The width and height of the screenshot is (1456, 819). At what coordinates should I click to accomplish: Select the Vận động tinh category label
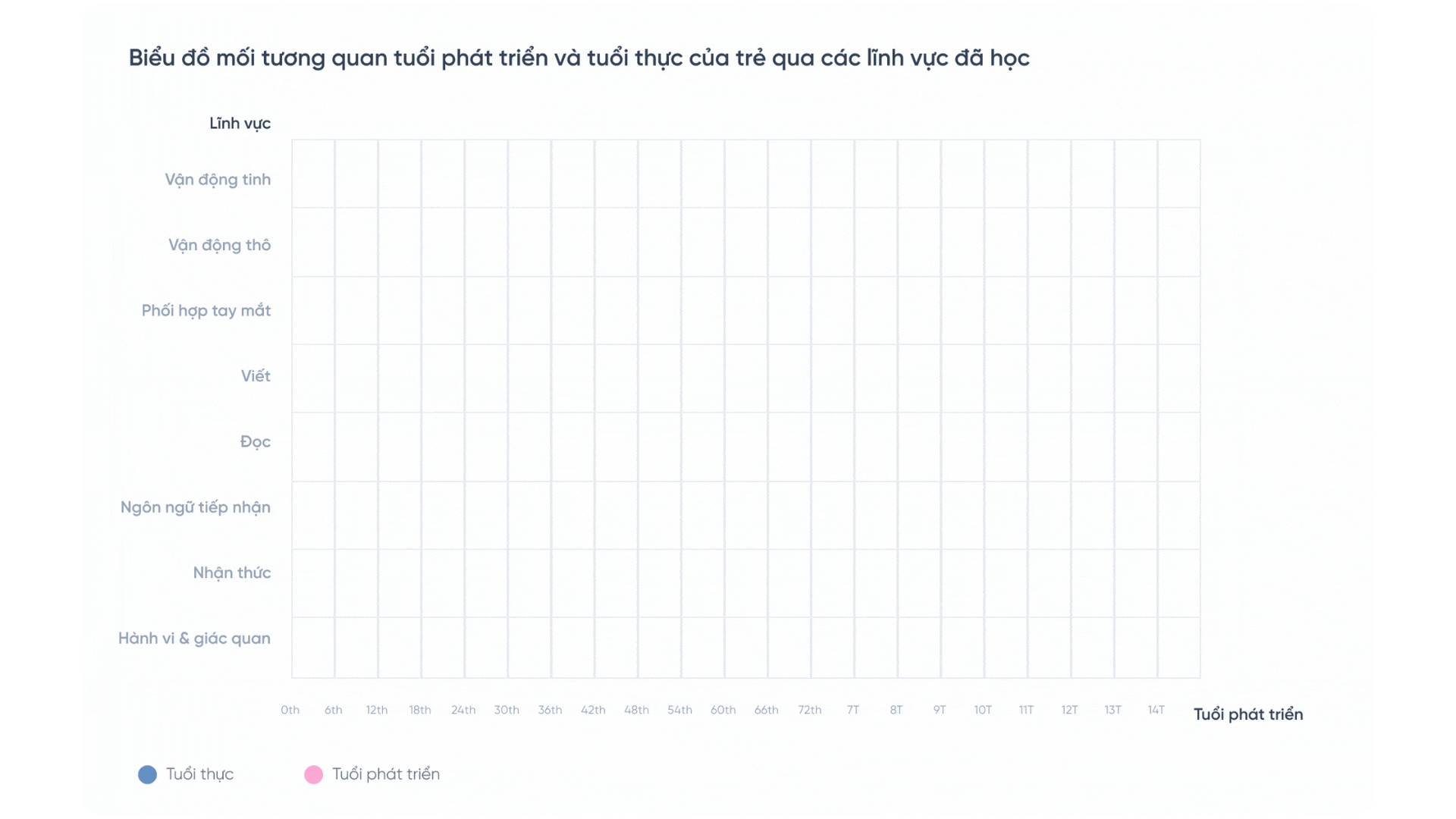[218, 180]
